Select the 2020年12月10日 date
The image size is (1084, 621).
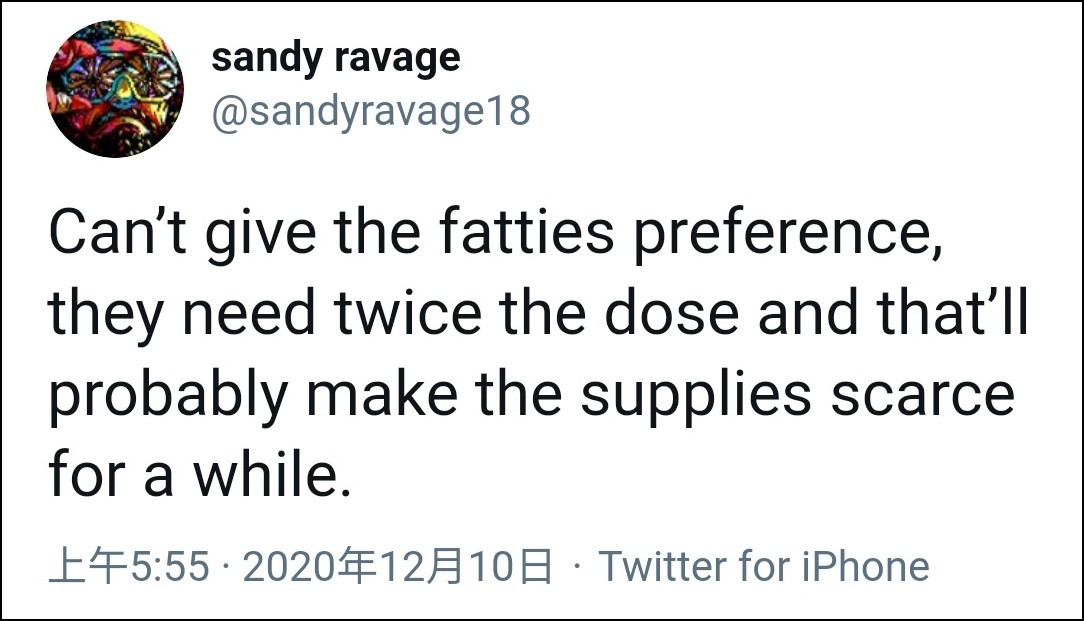coord(397,567)
